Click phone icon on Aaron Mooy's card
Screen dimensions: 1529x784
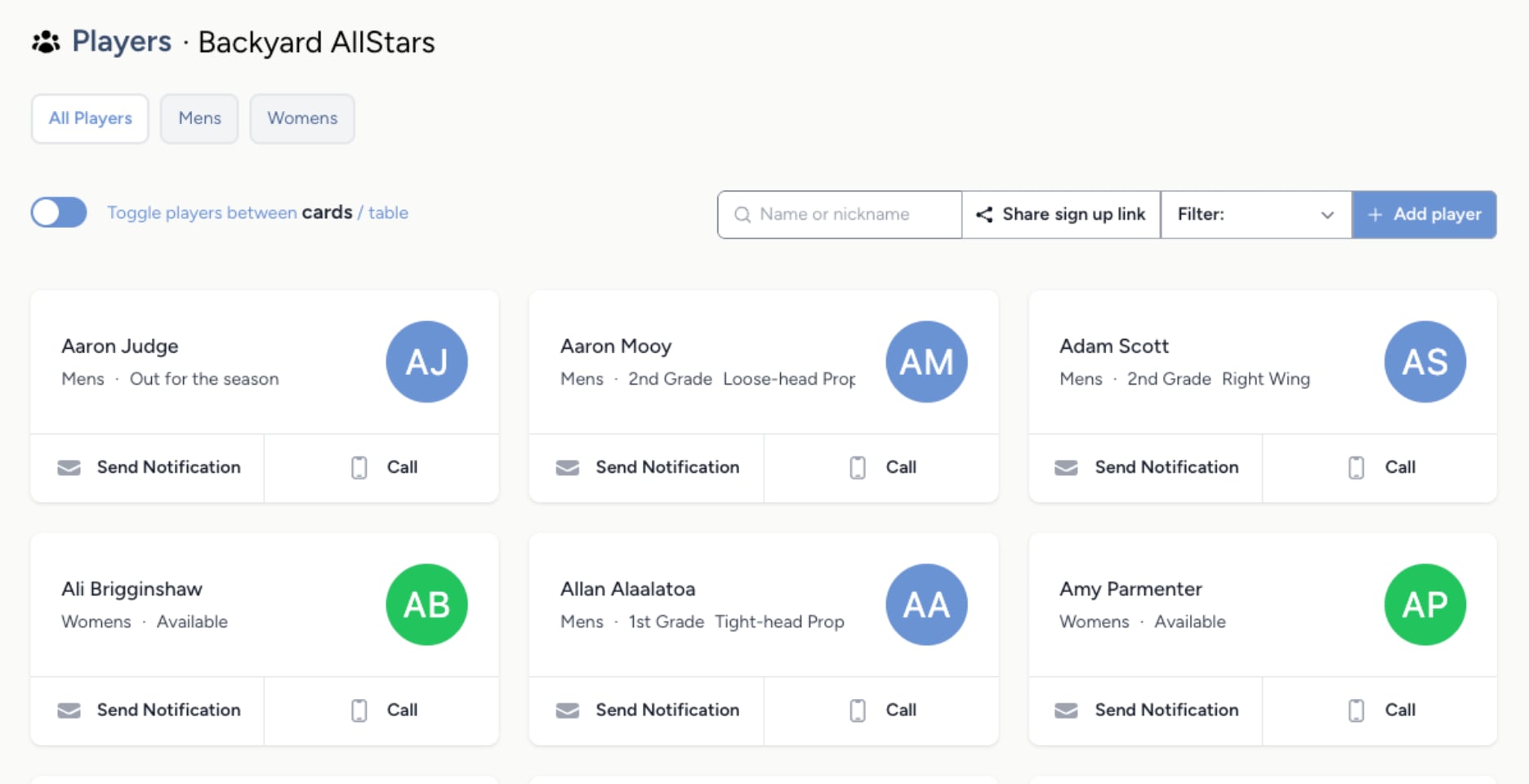[x=858, y=468]
